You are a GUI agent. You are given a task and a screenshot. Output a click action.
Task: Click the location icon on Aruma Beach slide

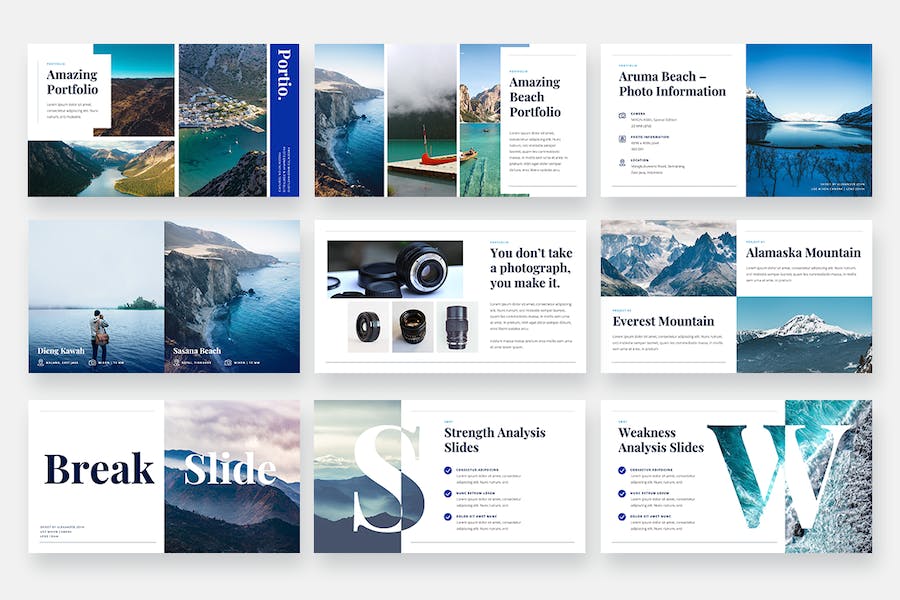tap(622, 163)
